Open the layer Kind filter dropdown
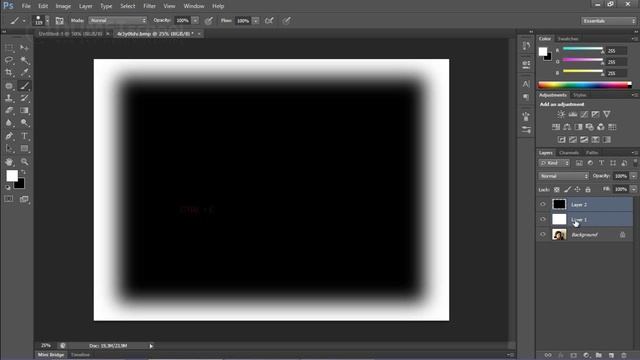The height and width of the screenshot is (360, 640). [554, 163]
